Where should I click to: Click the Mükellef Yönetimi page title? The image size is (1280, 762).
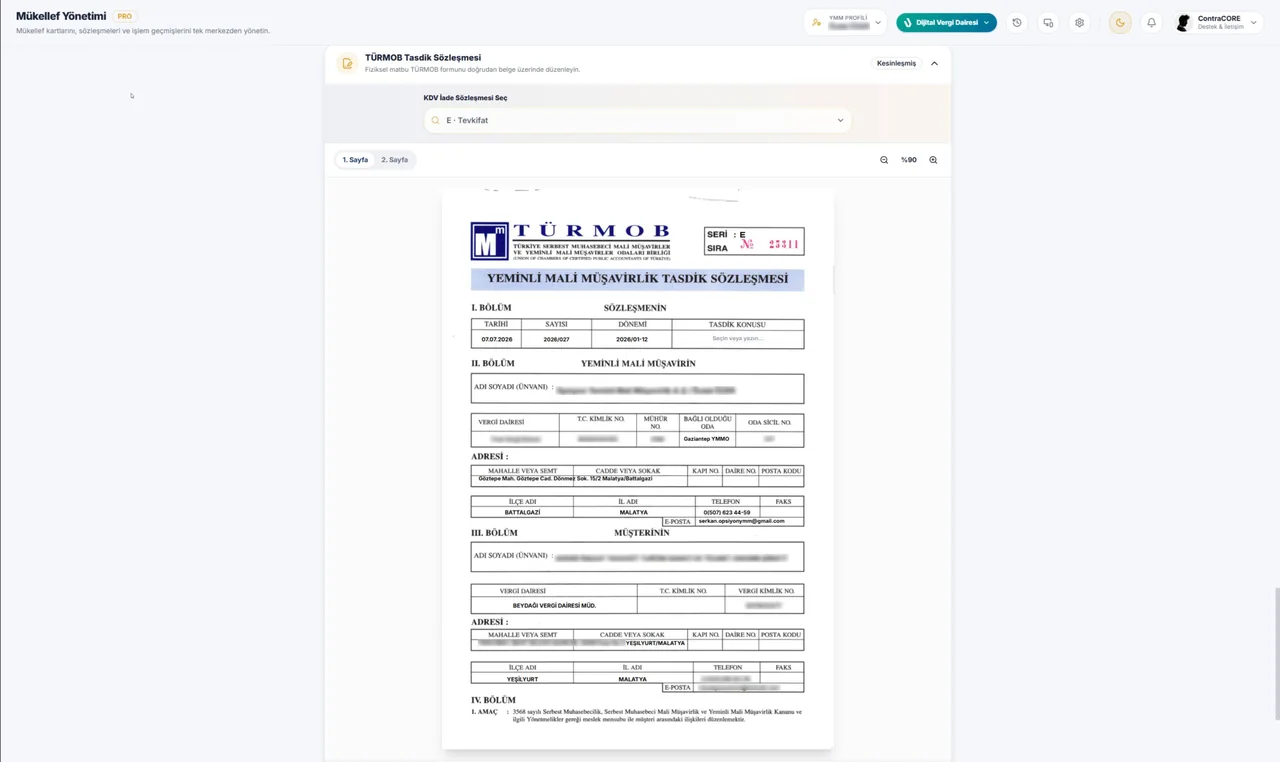pos(61,16)
